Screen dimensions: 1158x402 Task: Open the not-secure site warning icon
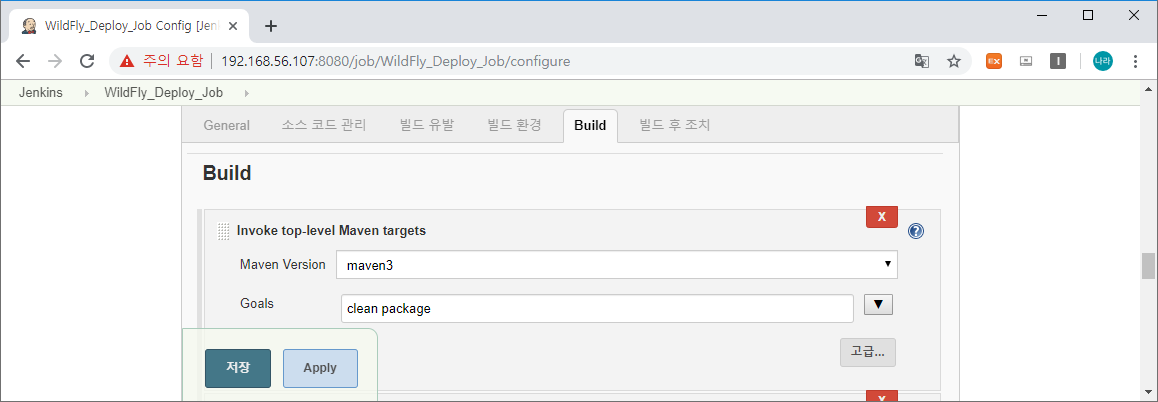click(128, 61)
